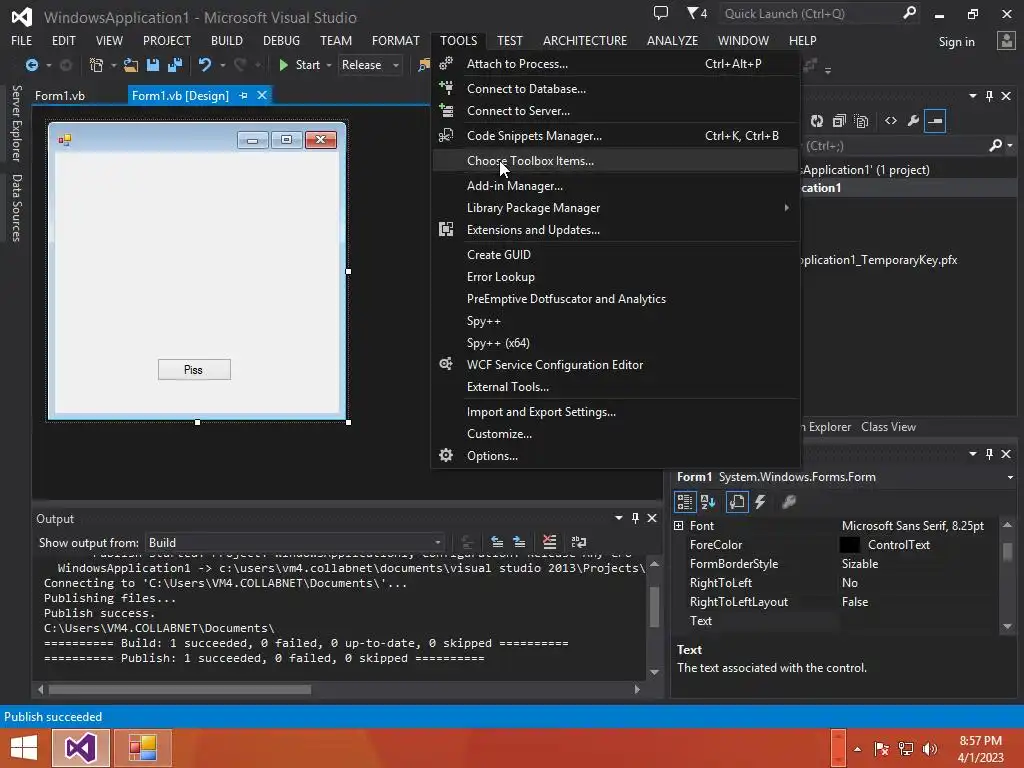This screenshot has width=1024, height=768.
Task: Click Collapse All in Solution Explorer
Action: (839, 121)
